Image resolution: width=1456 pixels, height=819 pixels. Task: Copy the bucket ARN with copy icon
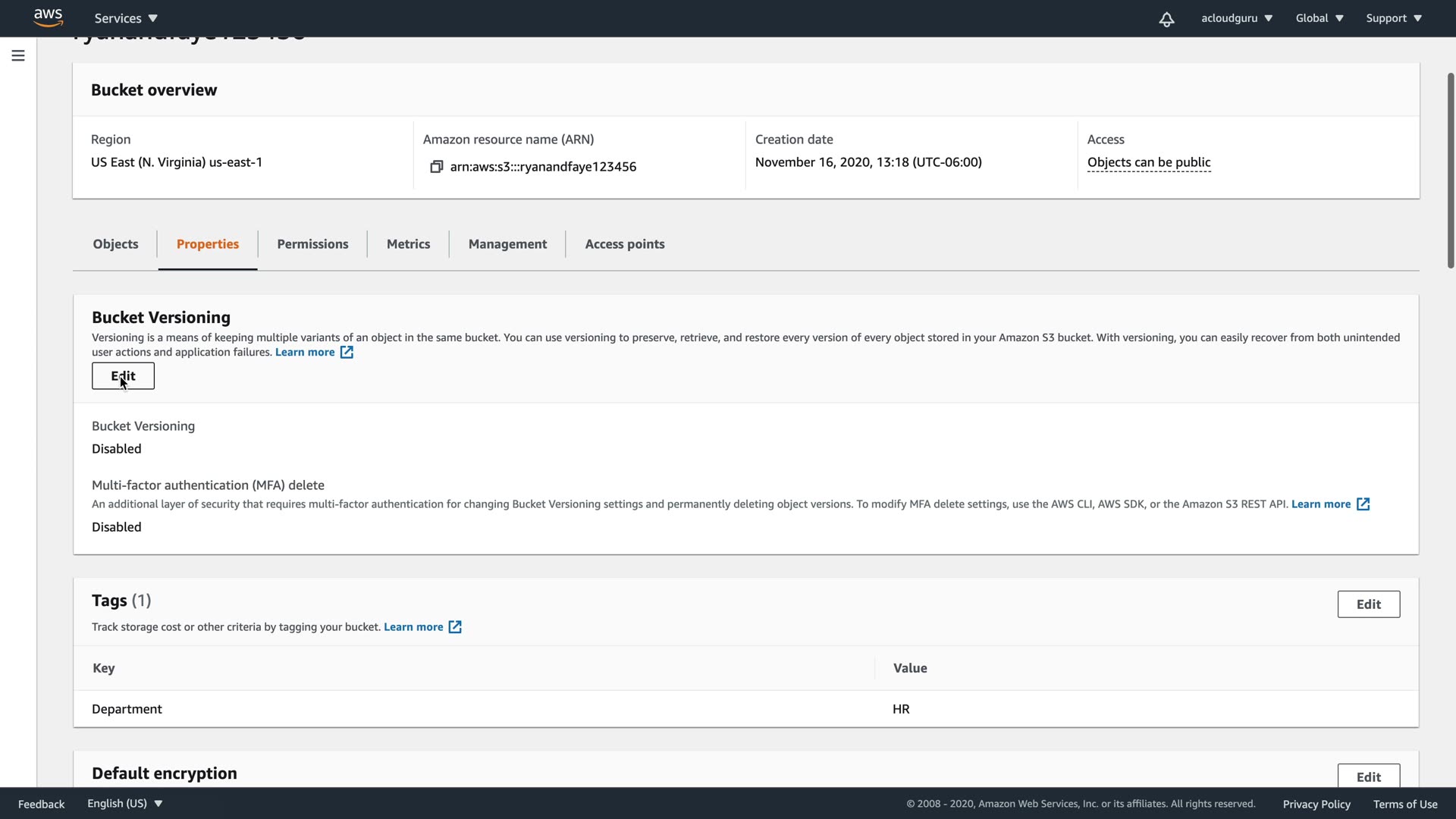436,167
